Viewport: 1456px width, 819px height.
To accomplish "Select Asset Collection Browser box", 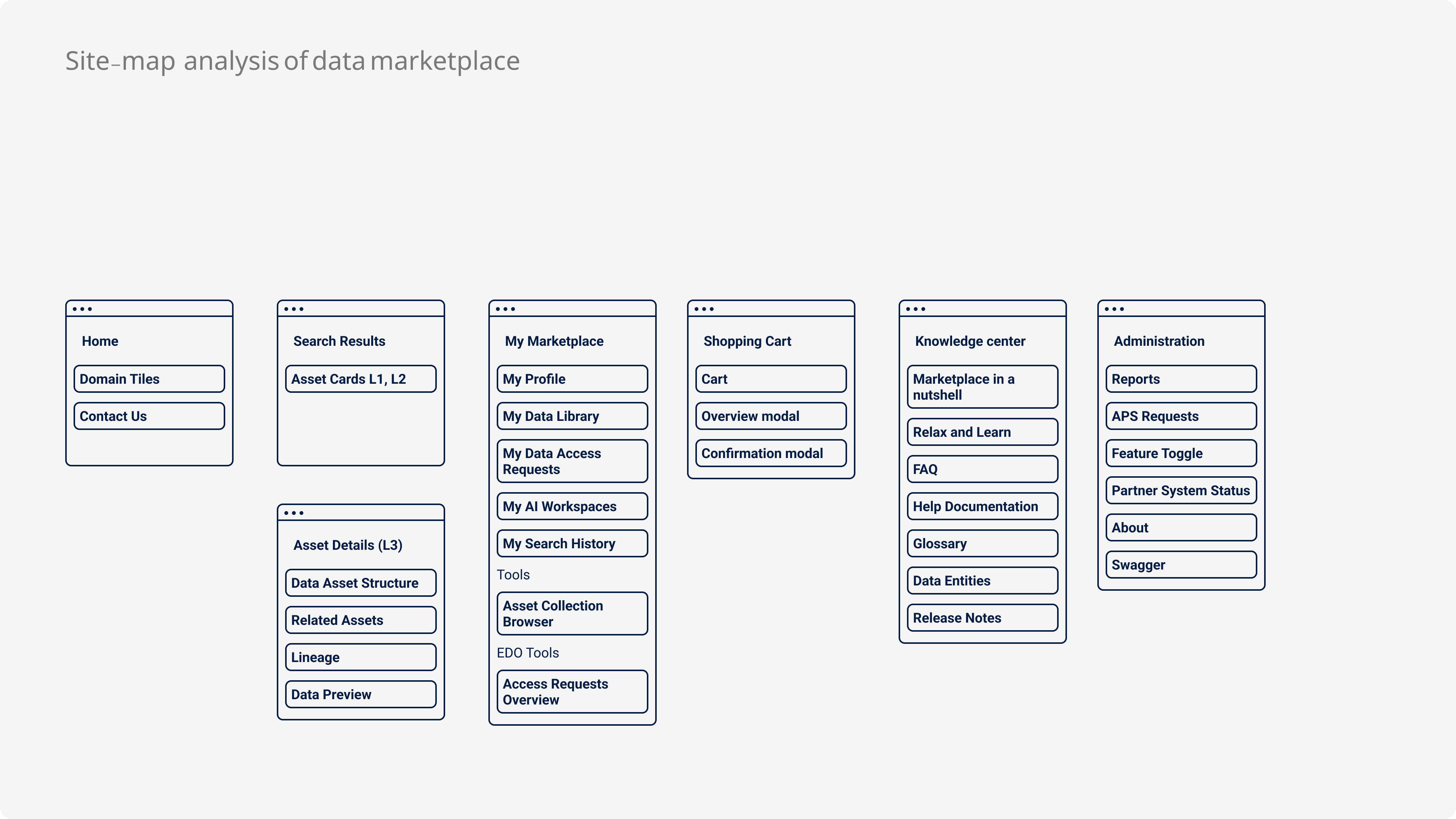I will click(x=573, y=614).
